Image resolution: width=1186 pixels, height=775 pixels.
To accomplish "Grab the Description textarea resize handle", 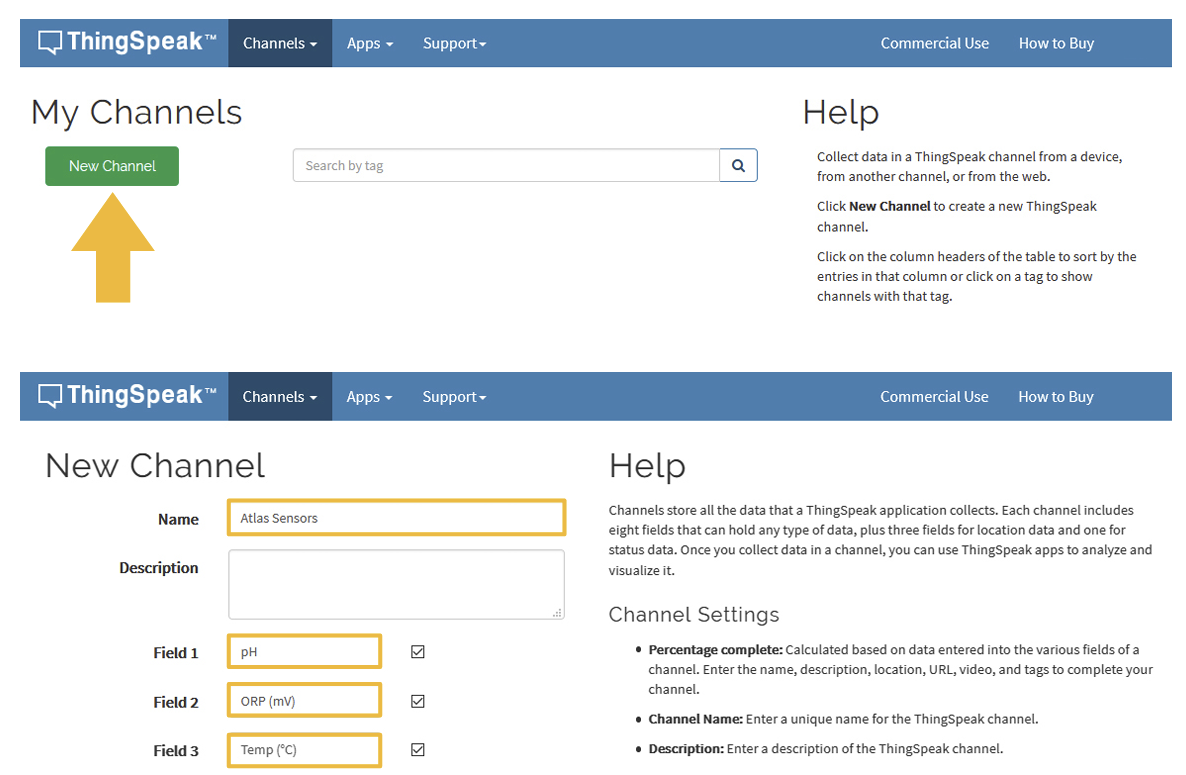I will coord(557,612).
